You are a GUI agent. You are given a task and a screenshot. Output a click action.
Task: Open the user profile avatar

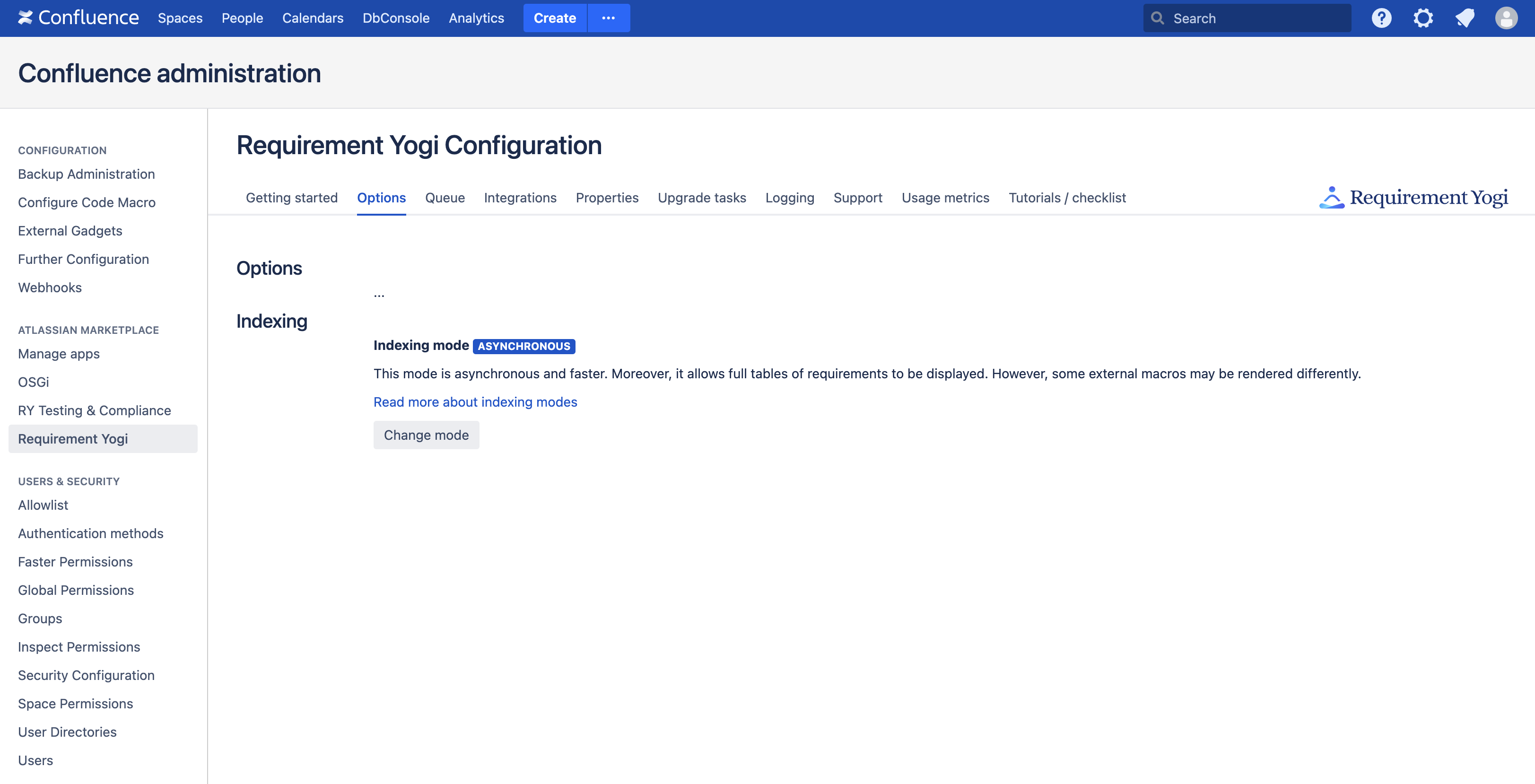(x=1506, y=18)
